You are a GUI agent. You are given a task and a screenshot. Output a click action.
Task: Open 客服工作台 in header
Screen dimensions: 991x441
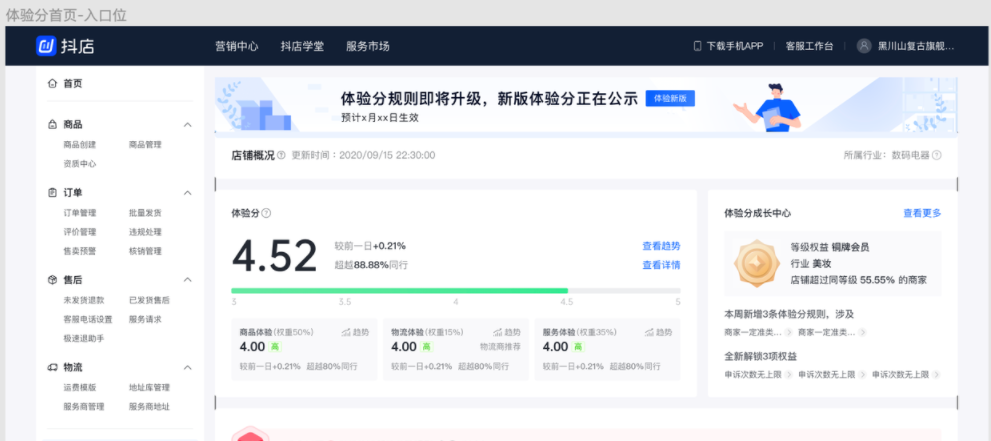pyautogui.click(x=810, y=46)
